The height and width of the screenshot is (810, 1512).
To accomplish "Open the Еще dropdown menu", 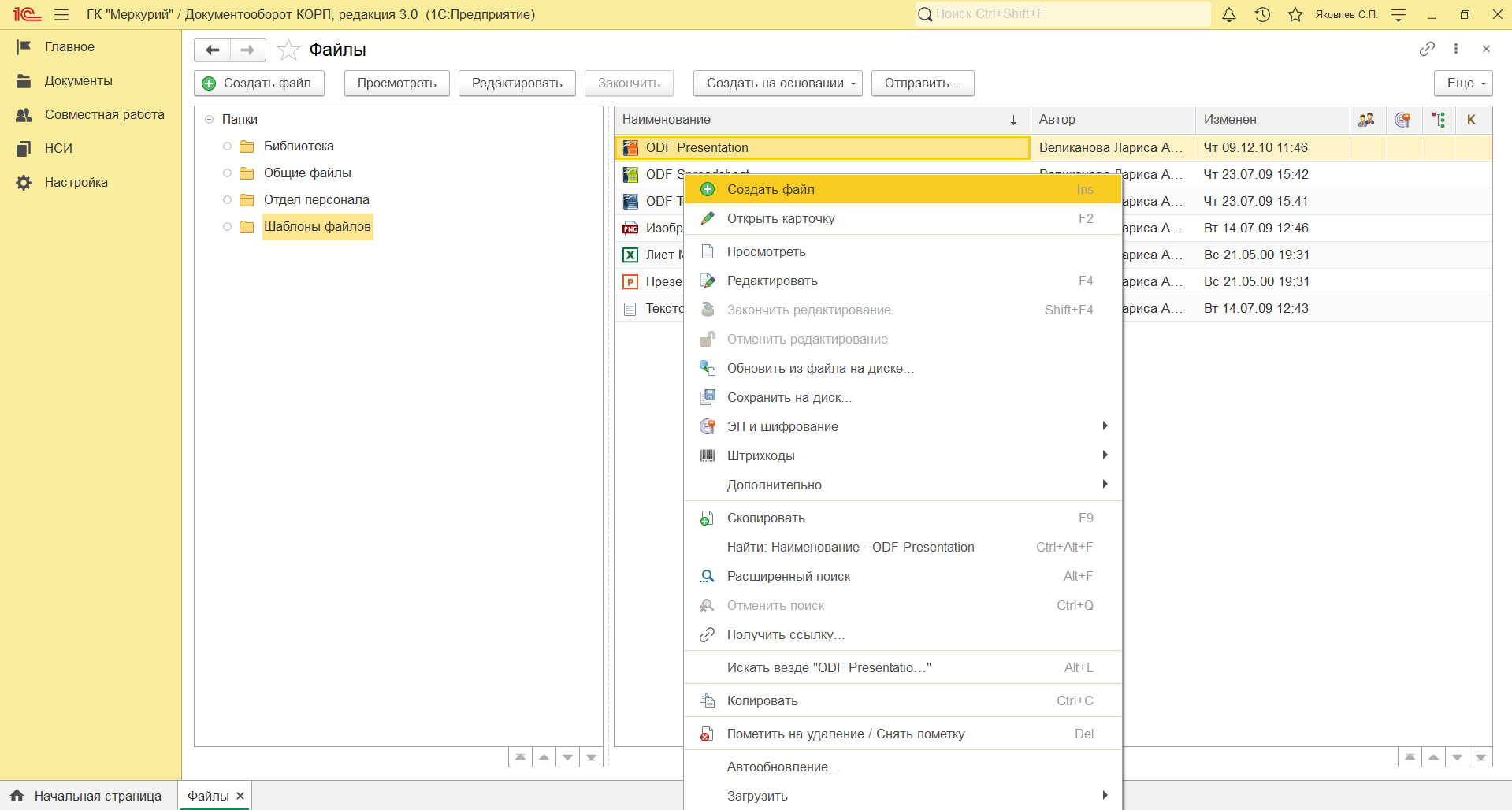I will click(x=1464, y=84).
